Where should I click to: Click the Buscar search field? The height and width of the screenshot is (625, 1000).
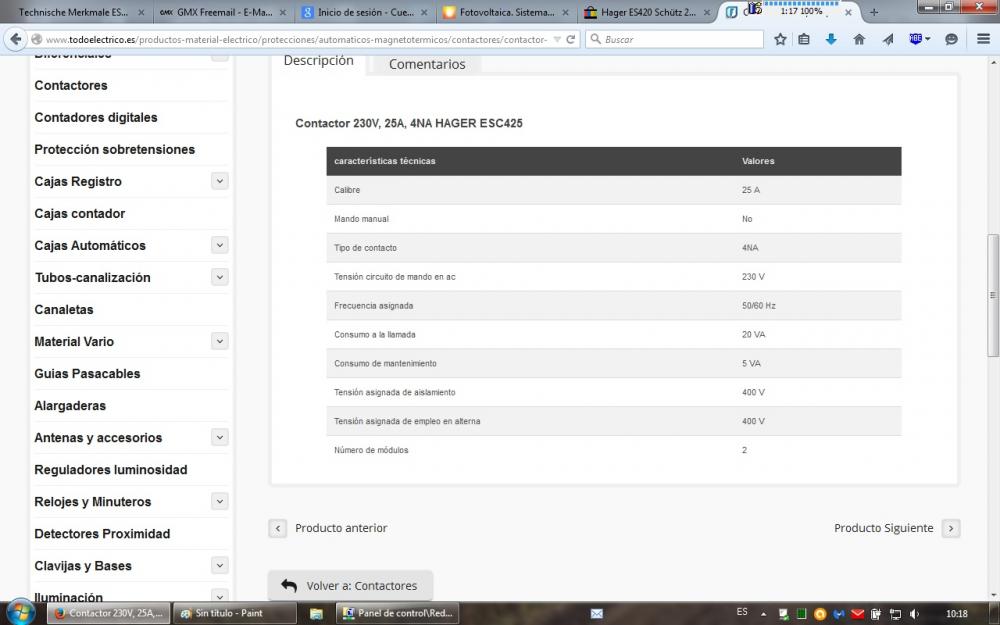point(675,39)
